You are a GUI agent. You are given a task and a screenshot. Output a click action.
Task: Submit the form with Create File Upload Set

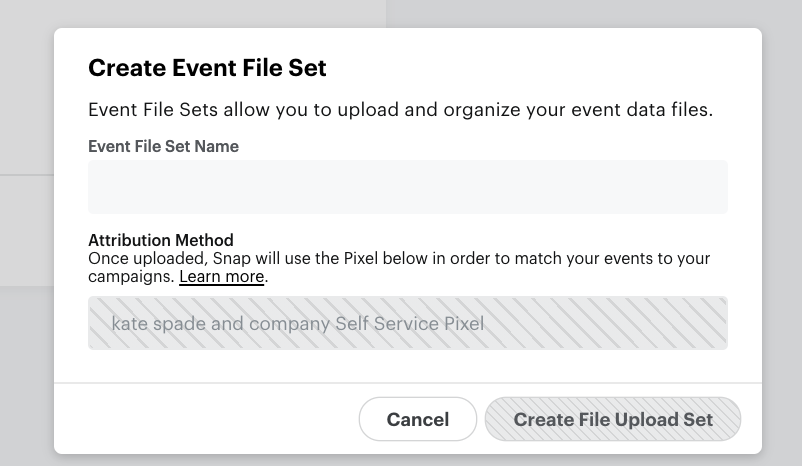coord(613,419)
